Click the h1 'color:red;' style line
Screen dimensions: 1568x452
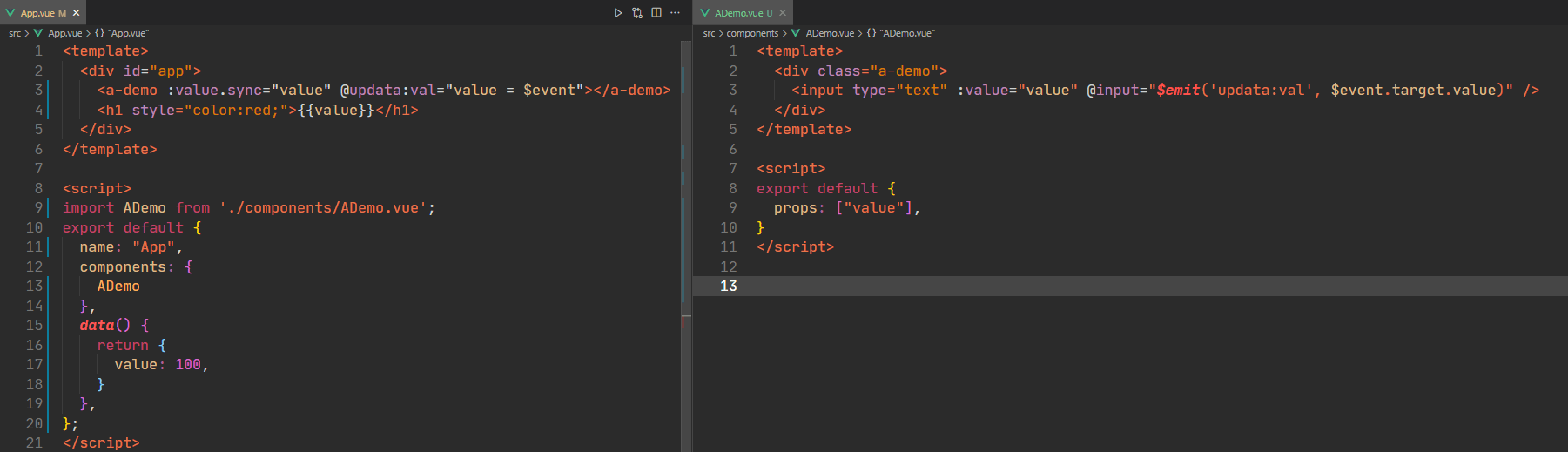258,110
